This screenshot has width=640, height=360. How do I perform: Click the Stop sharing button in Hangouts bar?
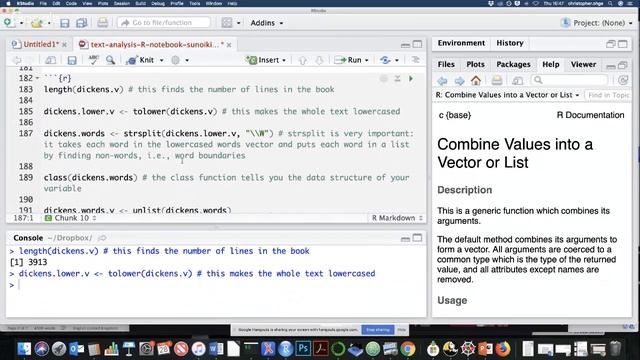click(x=378, y=329)
